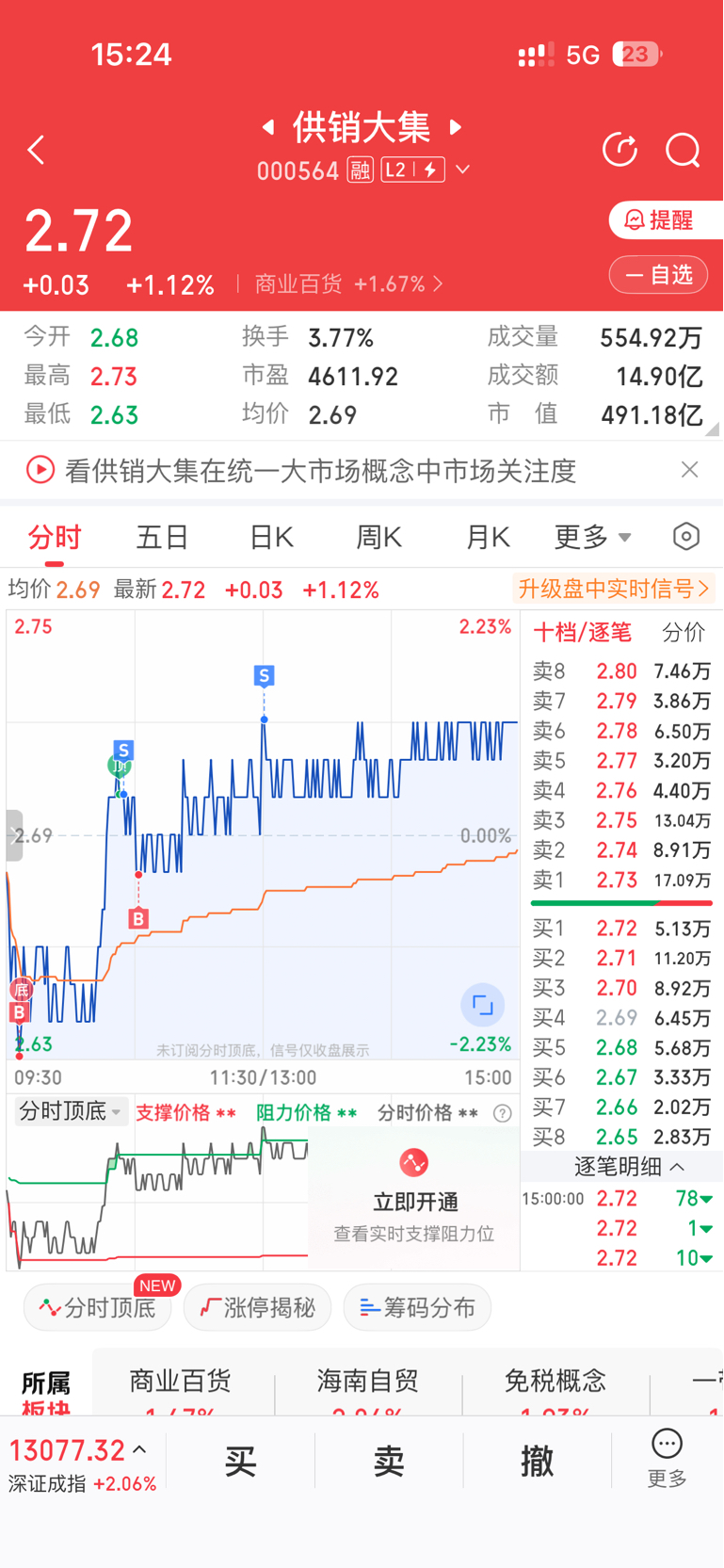Open the 筹码分布 feature chip
This screenshot has width=724, height=1568.
tap(417, 1308)
